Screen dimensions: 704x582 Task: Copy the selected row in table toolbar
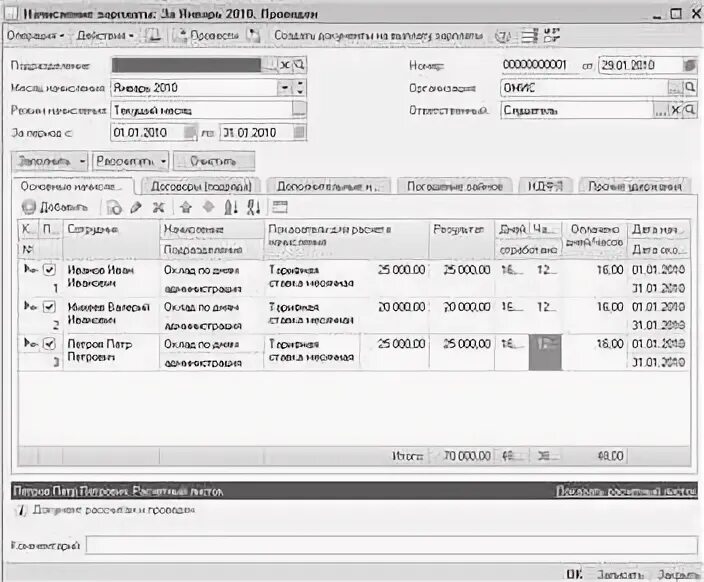(x=114, y=207)
